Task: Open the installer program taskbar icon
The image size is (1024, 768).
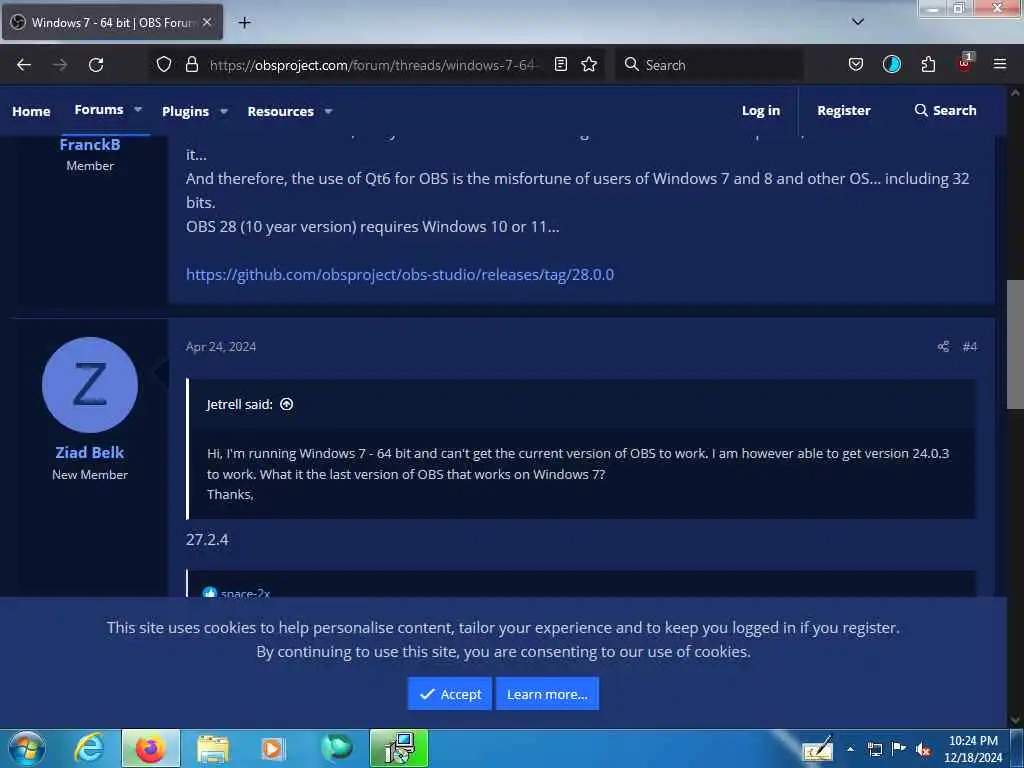Action: point(399,748)
